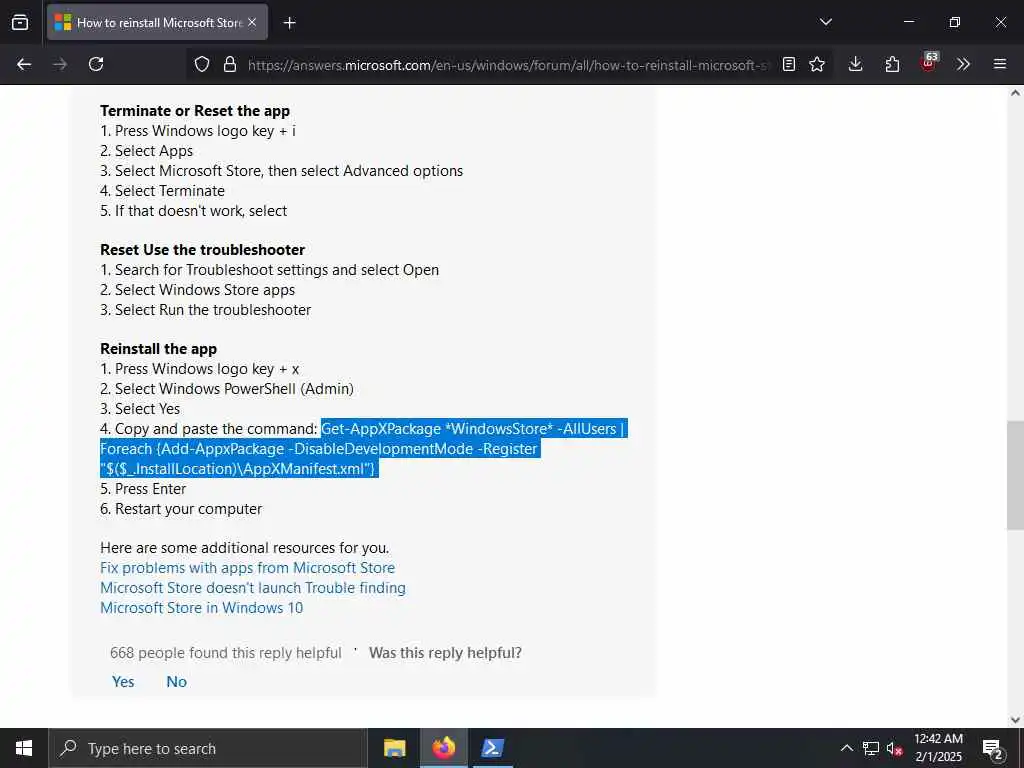
Task: Click the Reset Use the troubleshooter heading
Action: coord(202,249)
